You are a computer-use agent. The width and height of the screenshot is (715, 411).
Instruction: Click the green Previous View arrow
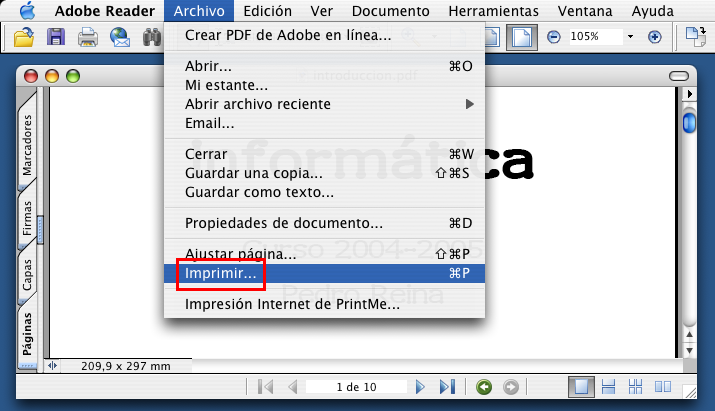[484, 387]
